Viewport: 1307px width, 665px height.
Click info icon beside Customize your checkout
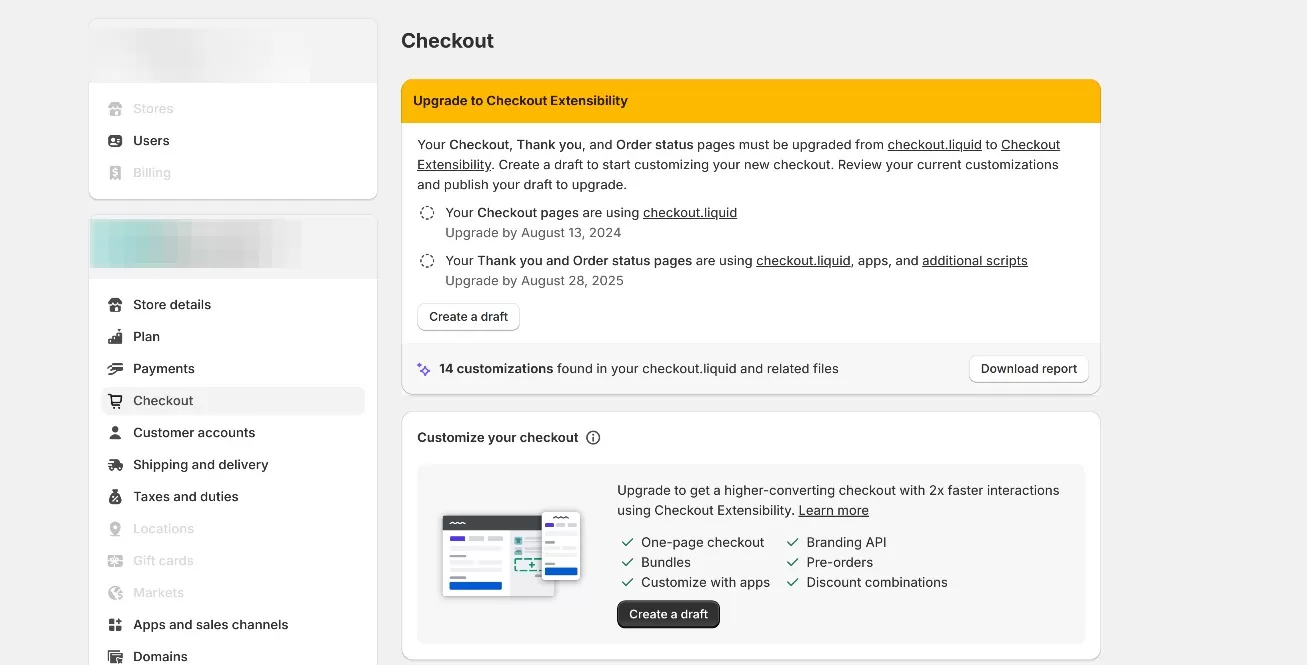(x=593, y=438)
